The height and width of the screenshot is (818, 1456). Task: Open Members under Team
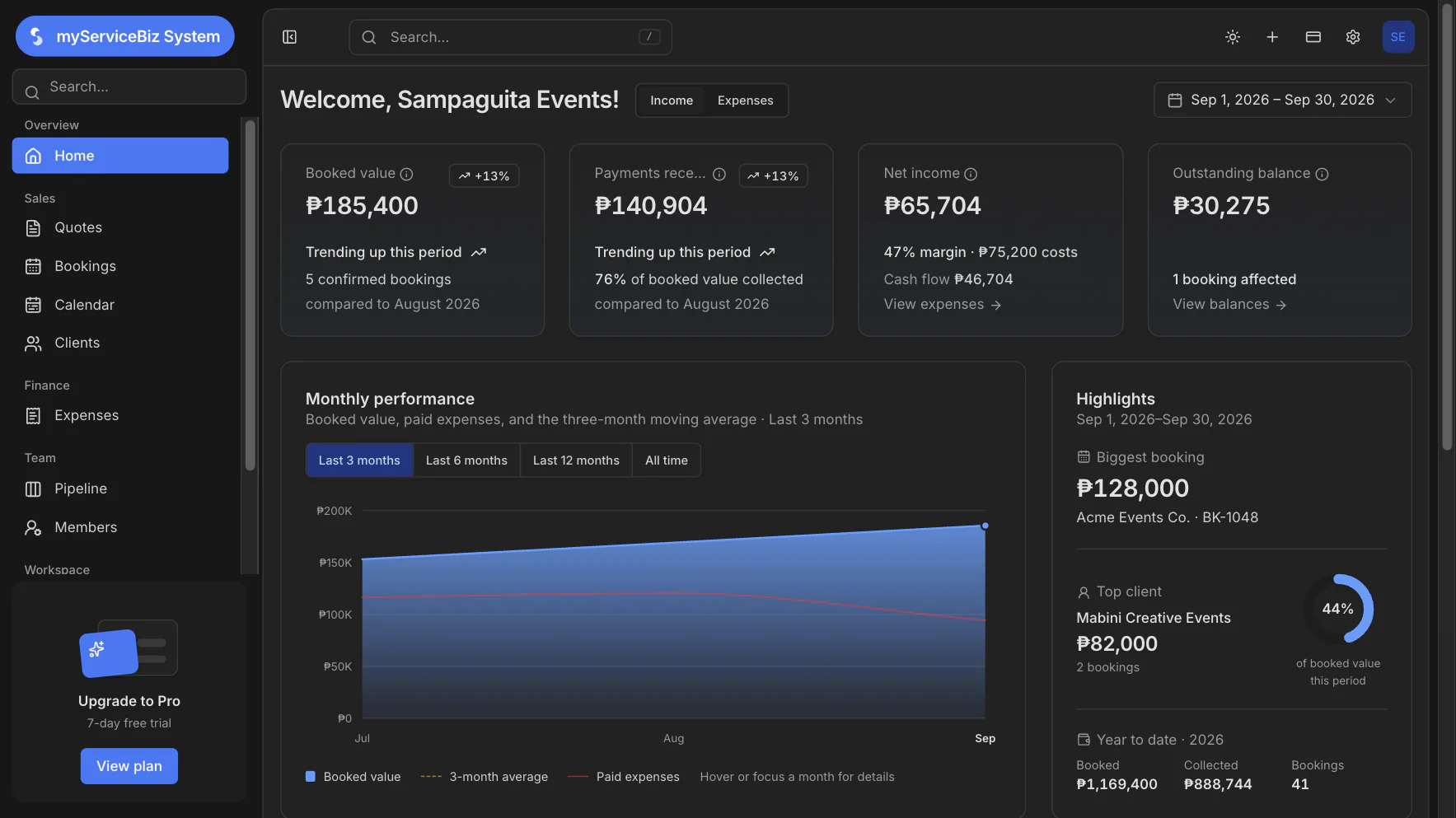[120, 527]
